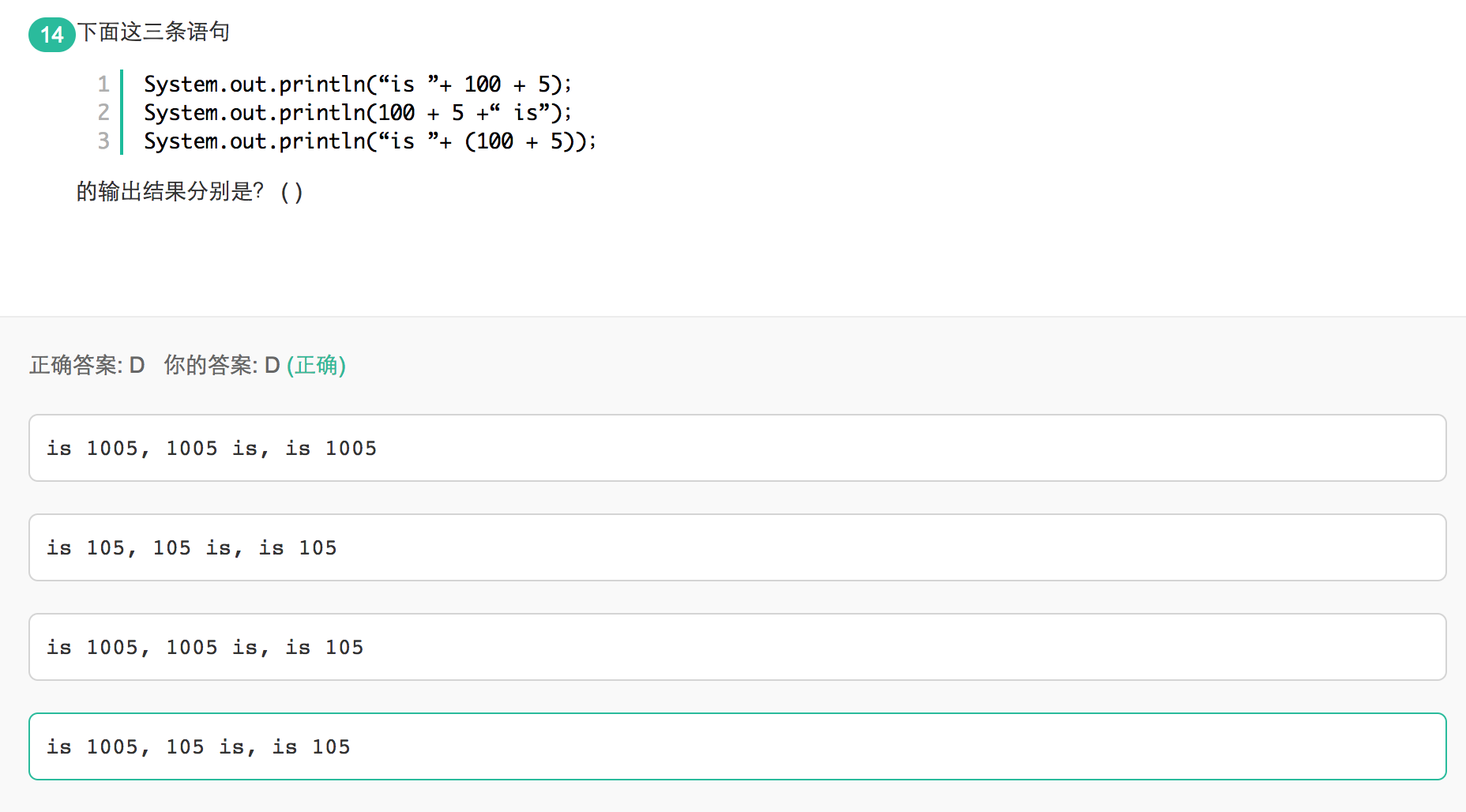Click the question title '下面这三条语句'
1466x812 pixels.
point(153,32)
